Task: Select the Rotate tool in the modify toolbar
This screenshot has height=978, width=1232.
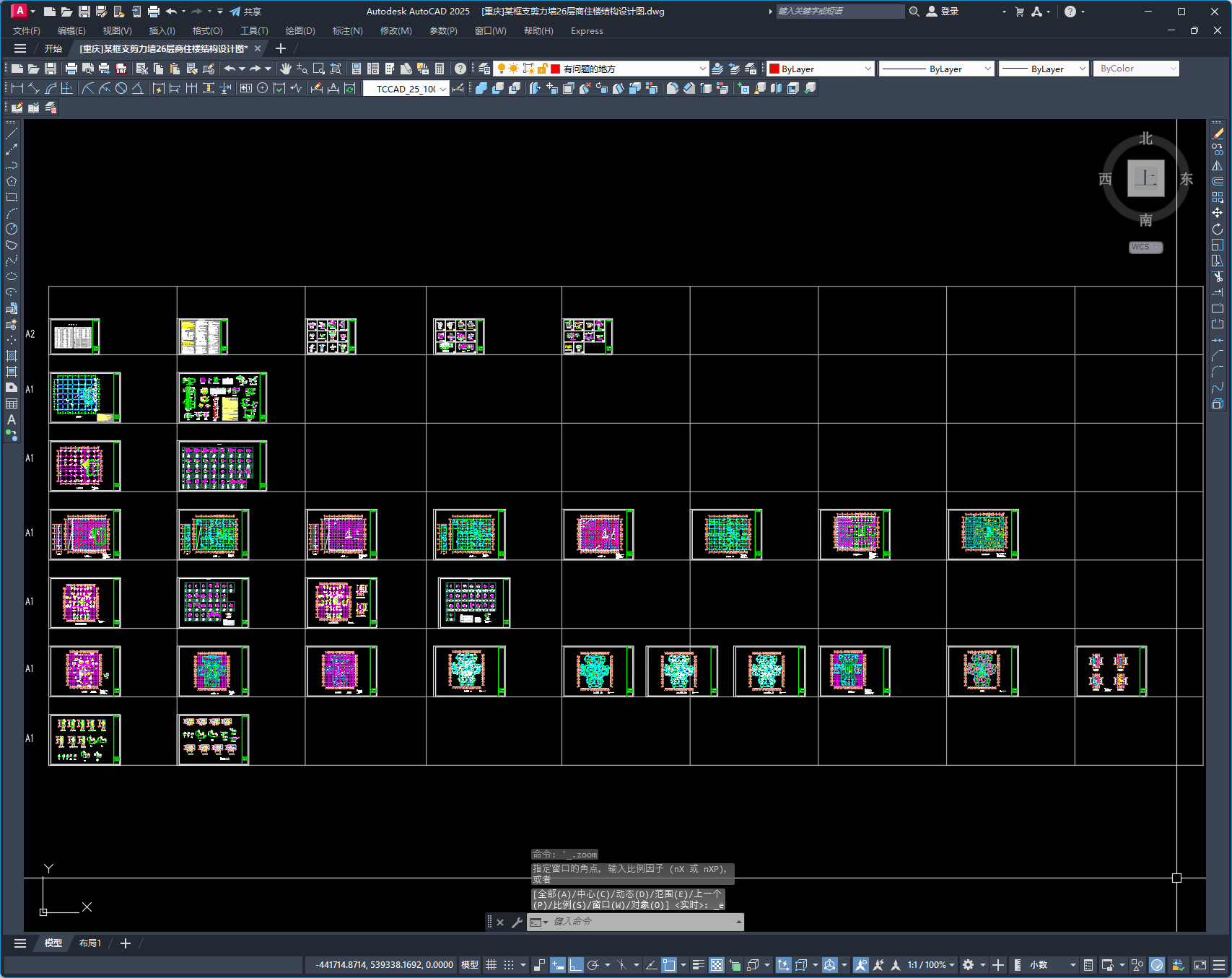Action: tap(1218, 229)
